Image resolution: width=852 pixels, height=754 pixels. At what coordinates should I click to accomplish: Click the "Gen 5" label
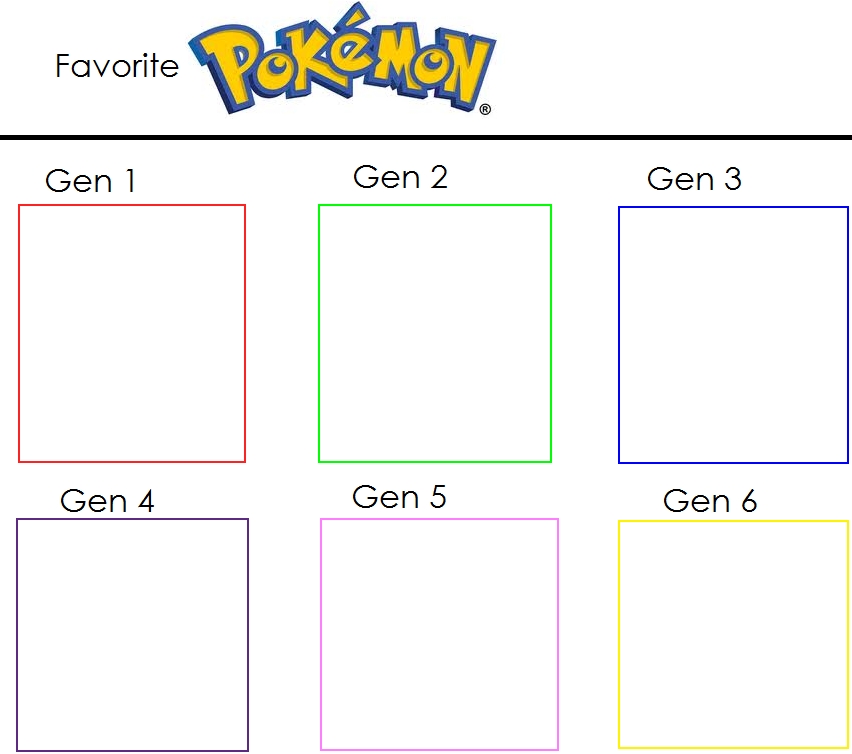(x=399, y=497)
